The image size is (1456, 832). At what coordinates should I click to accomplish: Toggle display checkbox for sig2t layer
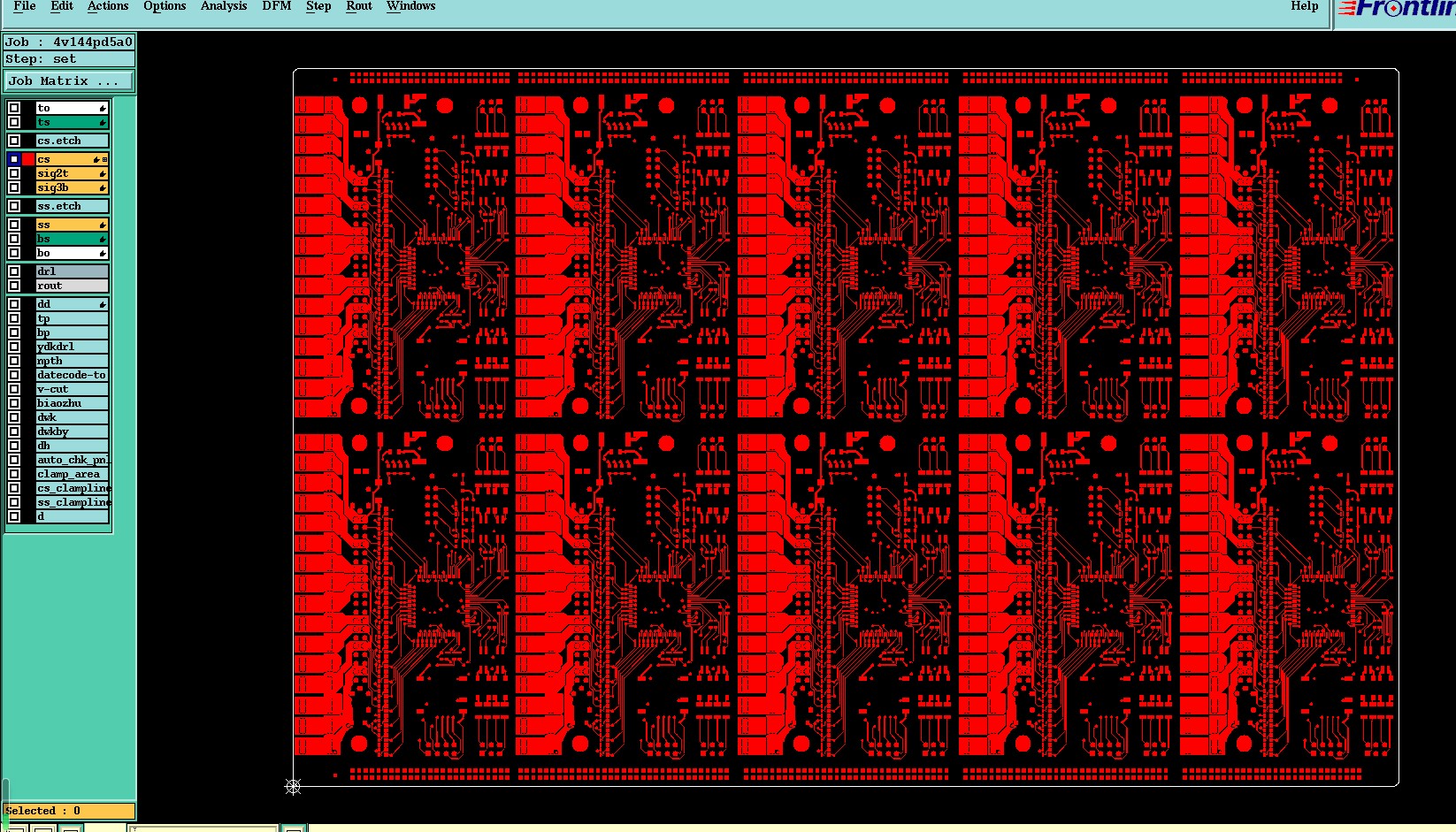[x=14, y=173]
